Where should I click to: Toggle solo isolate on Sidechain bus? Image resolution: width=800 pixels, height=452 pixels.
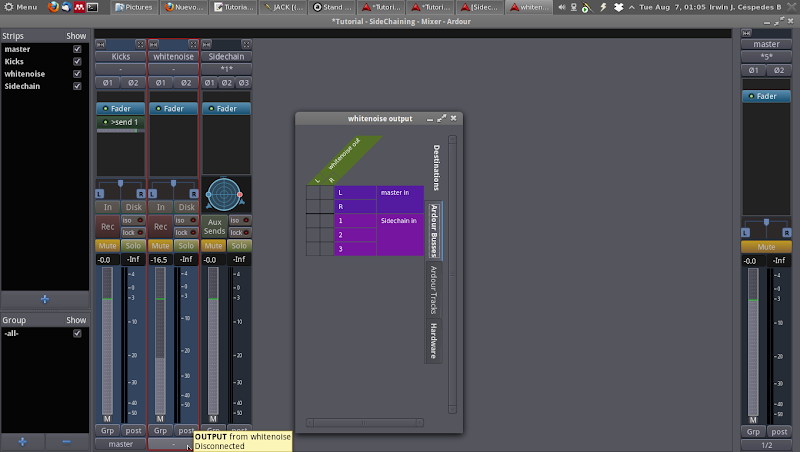[x=239, y=220]
